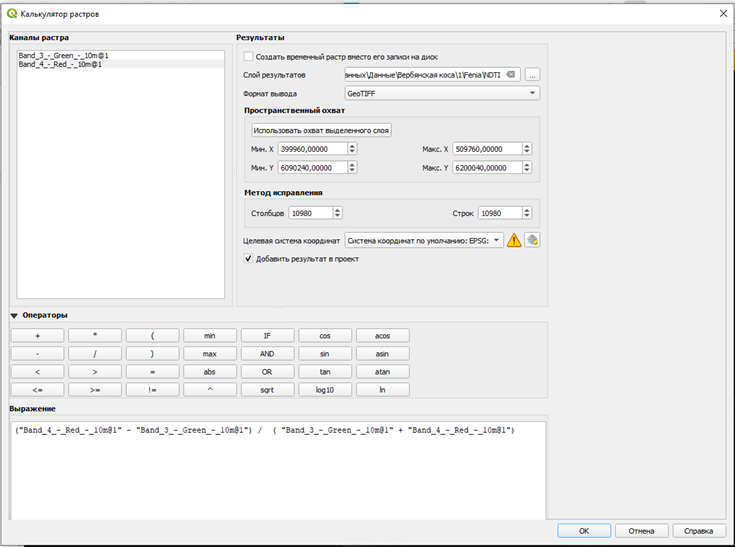735x547 pixels.
Task: Click Use selected layer extent button
Action: pos(321,130)
